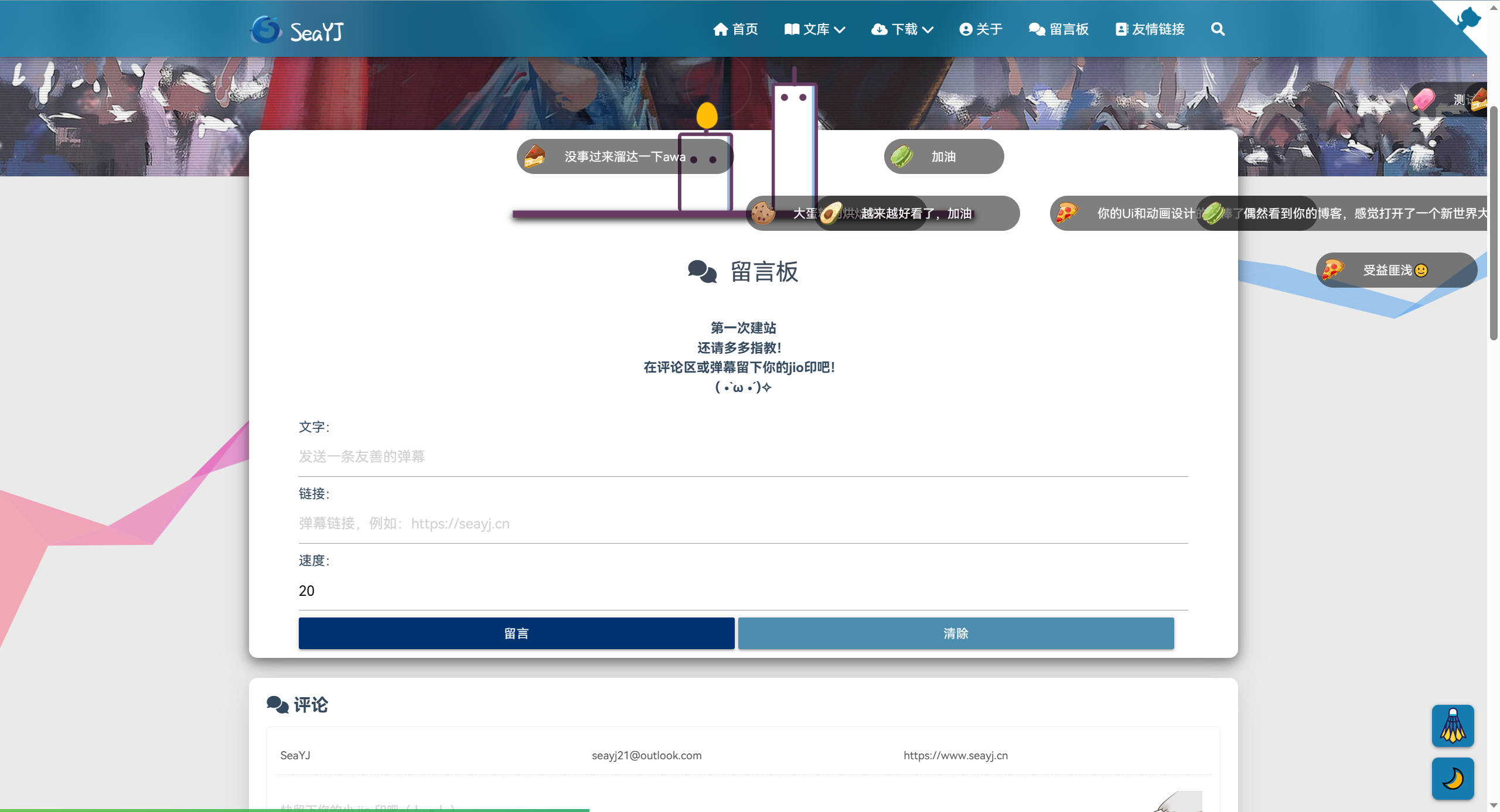Click the scrollbar down arrow
Screen dimensions: 1500x812
(x=1494, y=806)
